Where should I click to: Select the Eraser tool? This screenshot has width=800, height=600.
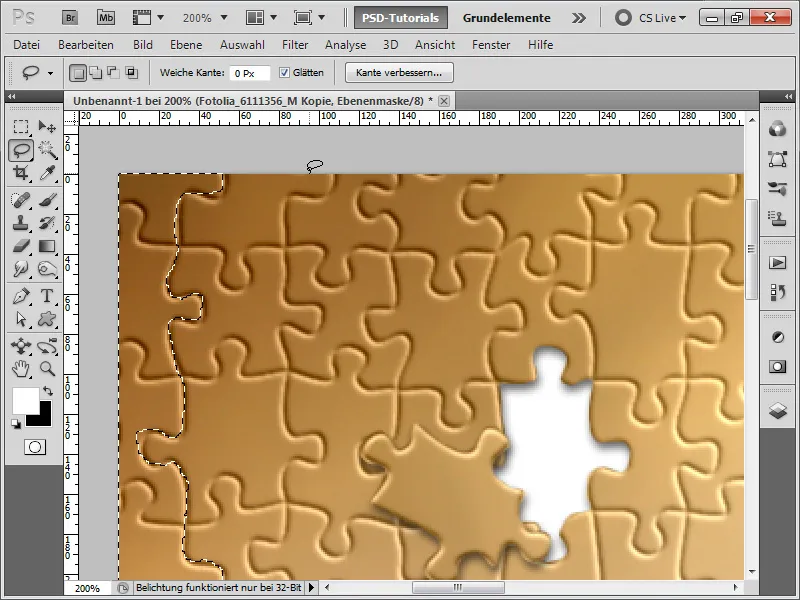(x=21, y=246)
